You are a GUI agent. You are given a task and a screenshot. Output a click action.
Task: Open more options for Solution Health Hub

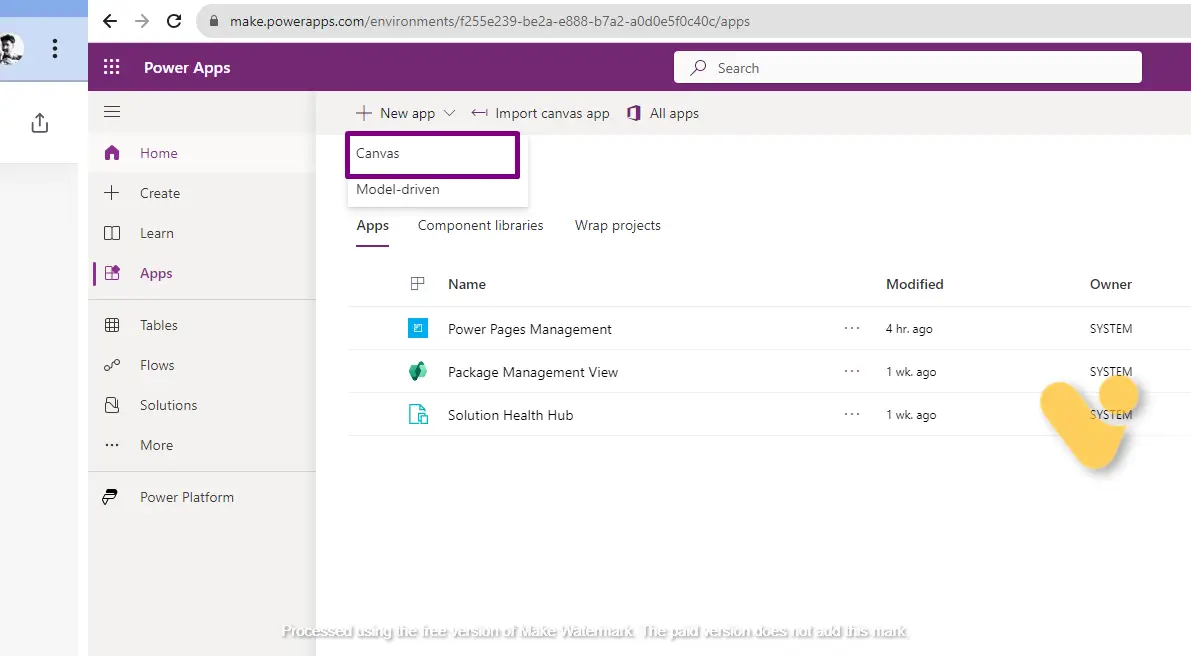pos(852,415)
